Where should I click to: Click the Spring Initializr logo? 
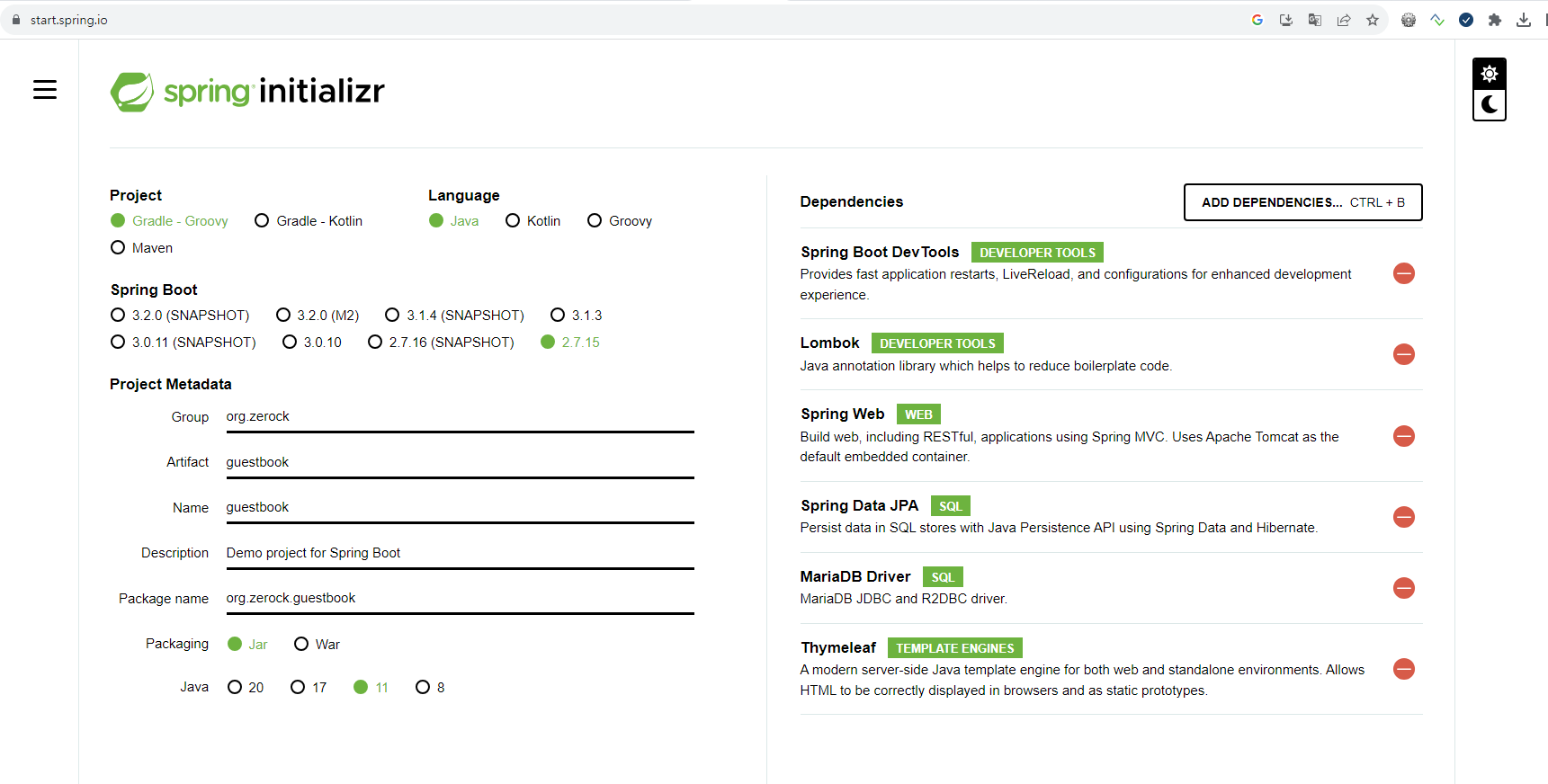(x=247, y=92)
